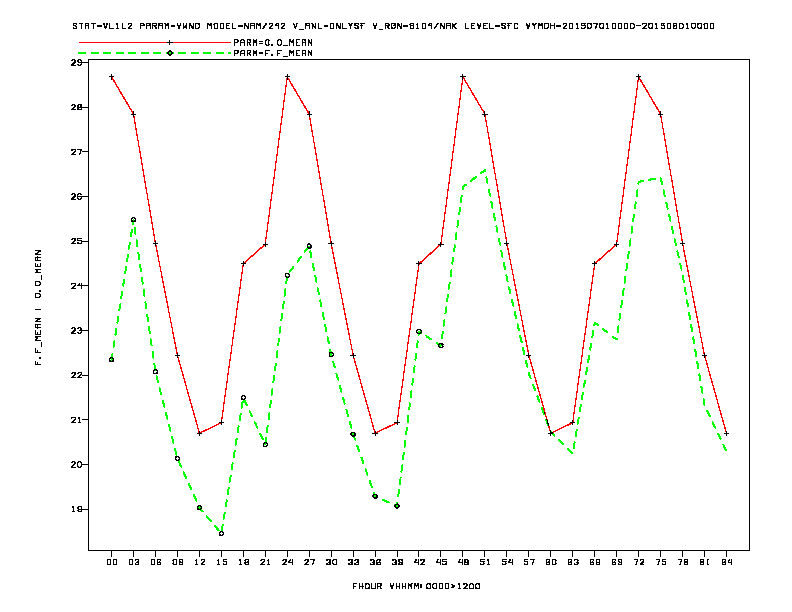Click red observed plus marker at hour 36
Viewport: 792px width, 612px height.
[375, 433]
